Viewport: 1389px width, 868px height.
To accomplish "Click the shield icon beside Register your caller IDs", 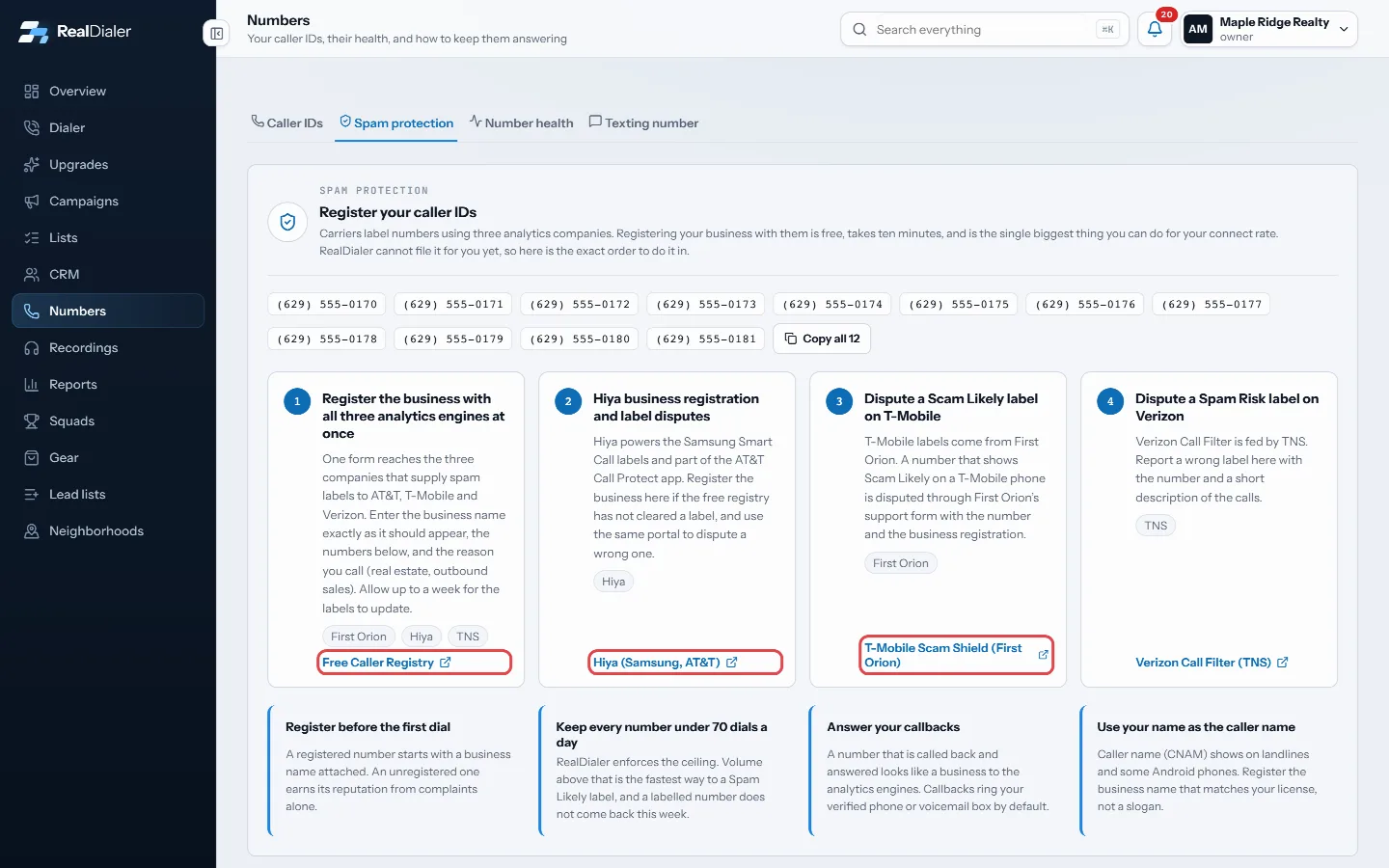I will point(287,222).
